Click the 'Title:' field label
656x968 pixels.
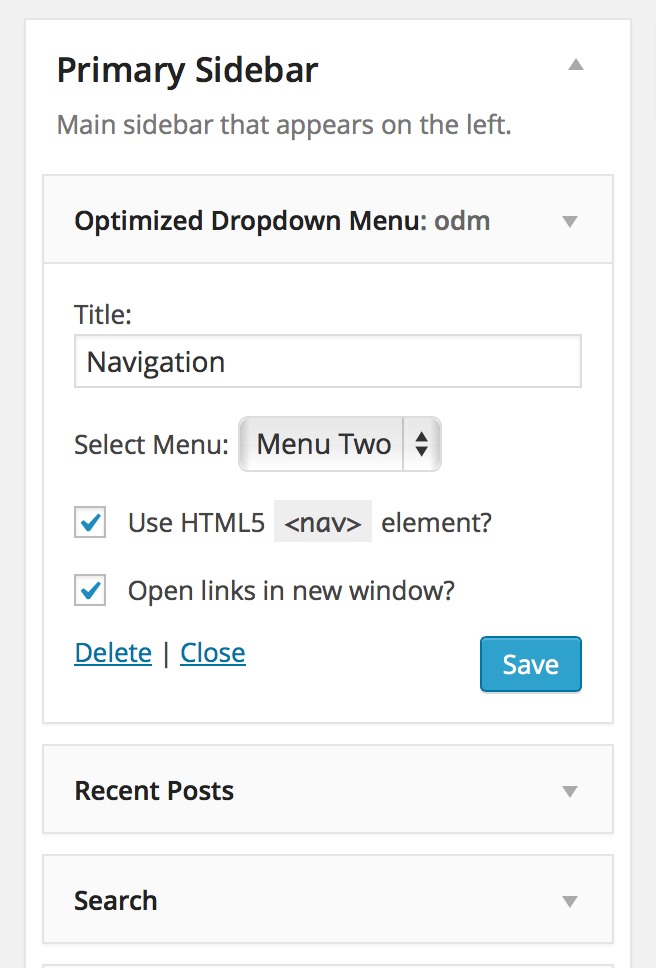click(103, 314)
